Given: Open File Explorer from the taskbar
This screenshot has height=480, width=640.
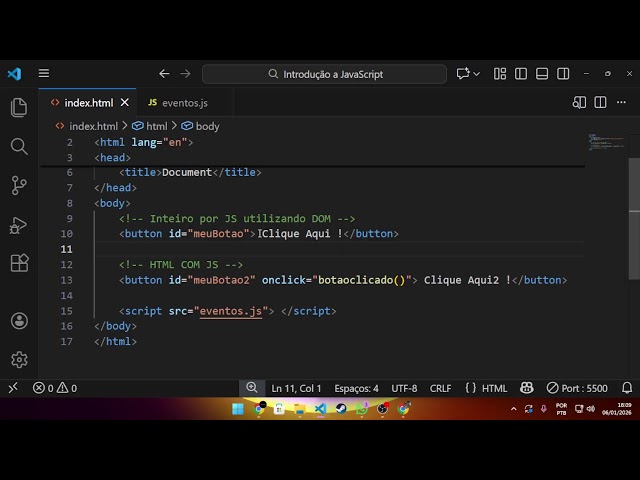Looking at the screenshot, I should click(x=300, y=409).
